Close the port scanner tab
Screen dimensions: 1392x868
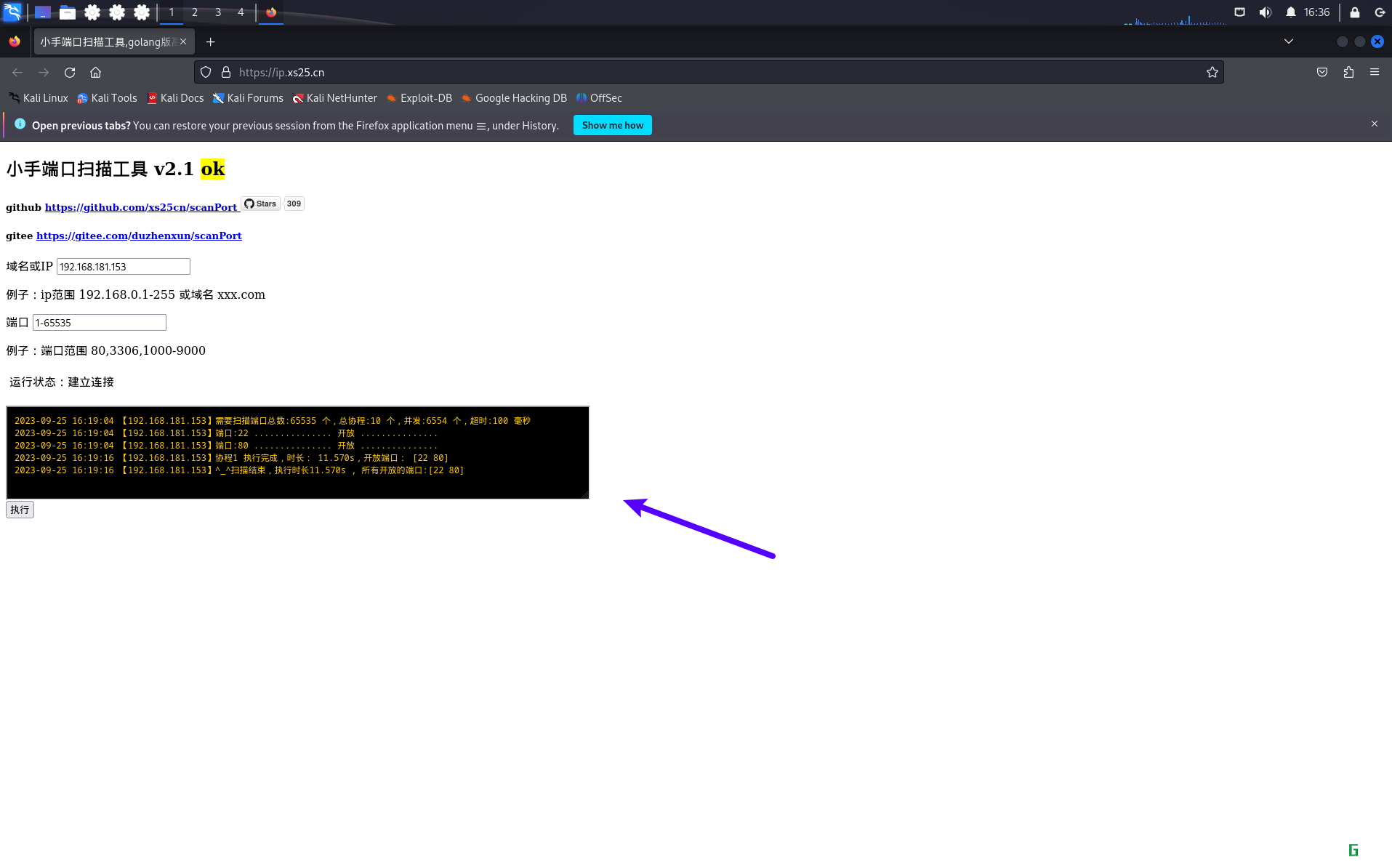tap(183, 42)
